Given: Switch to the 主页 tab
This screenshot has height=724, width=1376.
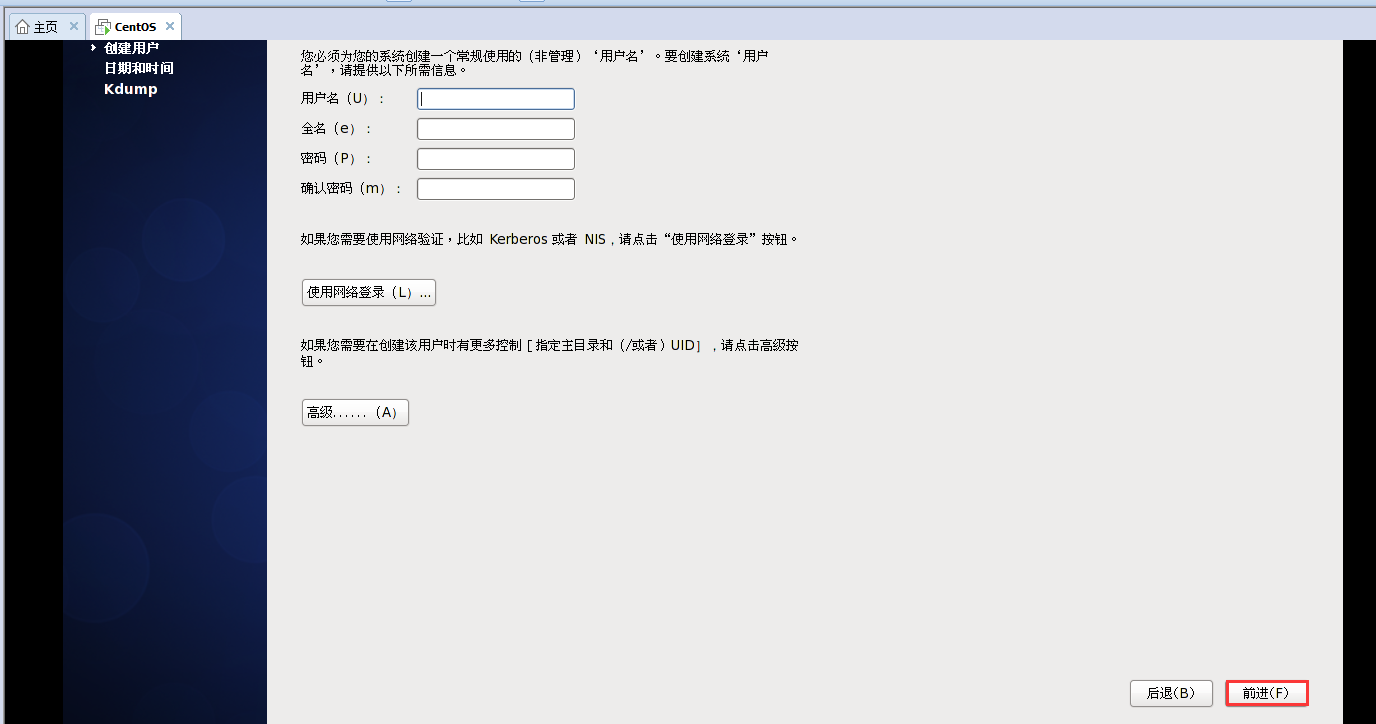Looking at the screenshot, I should [46, 27].
